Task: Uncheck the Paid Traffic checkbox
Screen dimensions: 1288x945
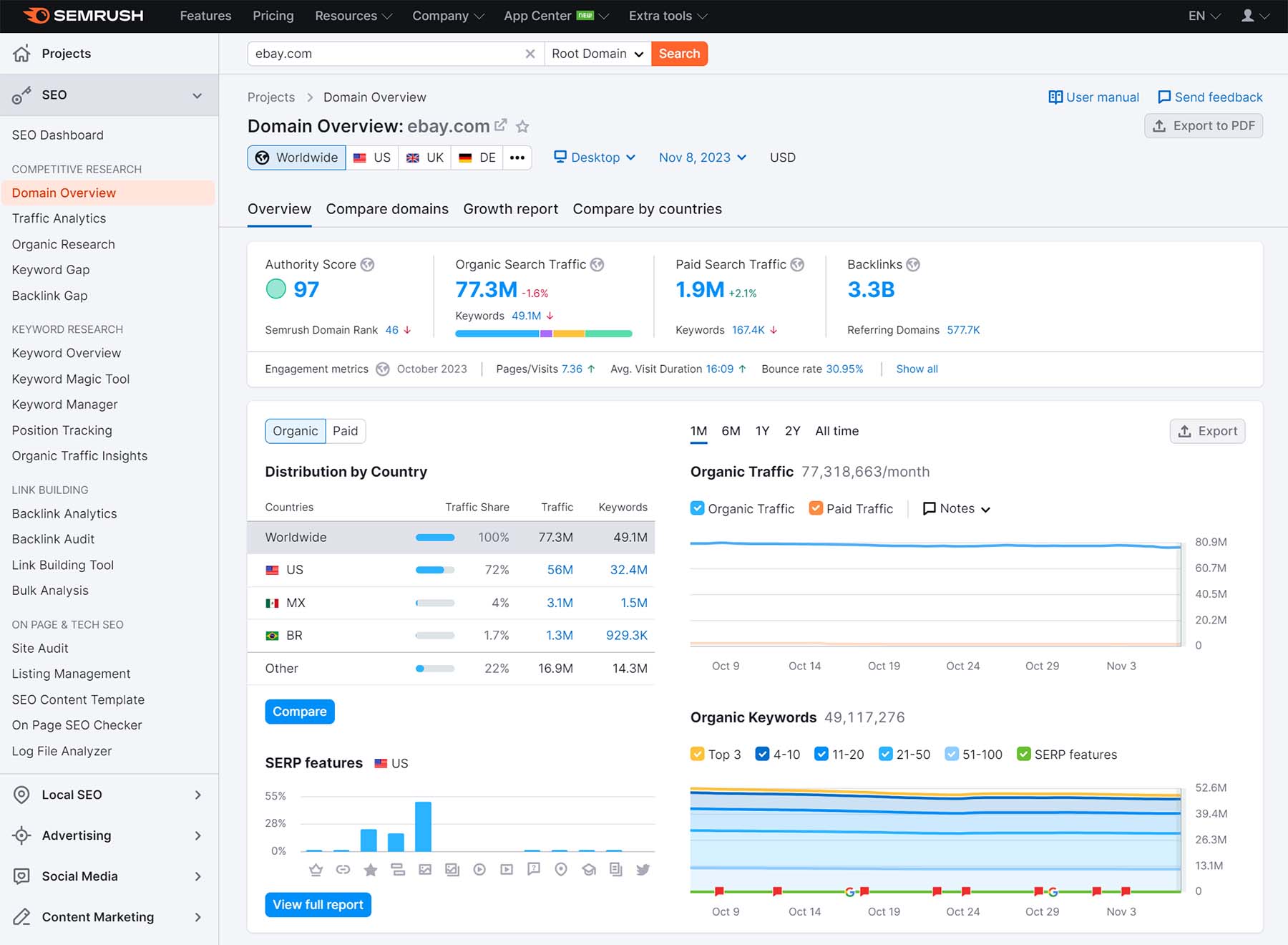Action: [816, 508]
